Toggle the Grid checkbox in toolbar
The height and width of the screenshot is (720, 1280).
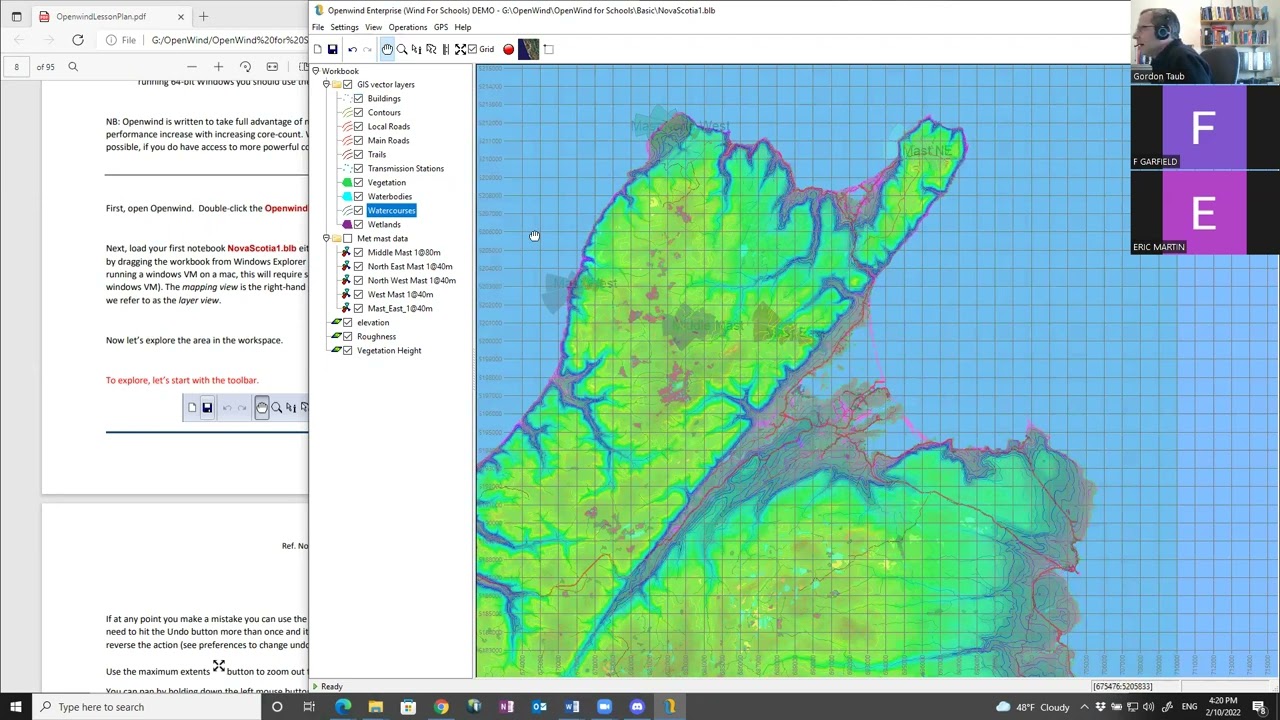click(473, 49)
